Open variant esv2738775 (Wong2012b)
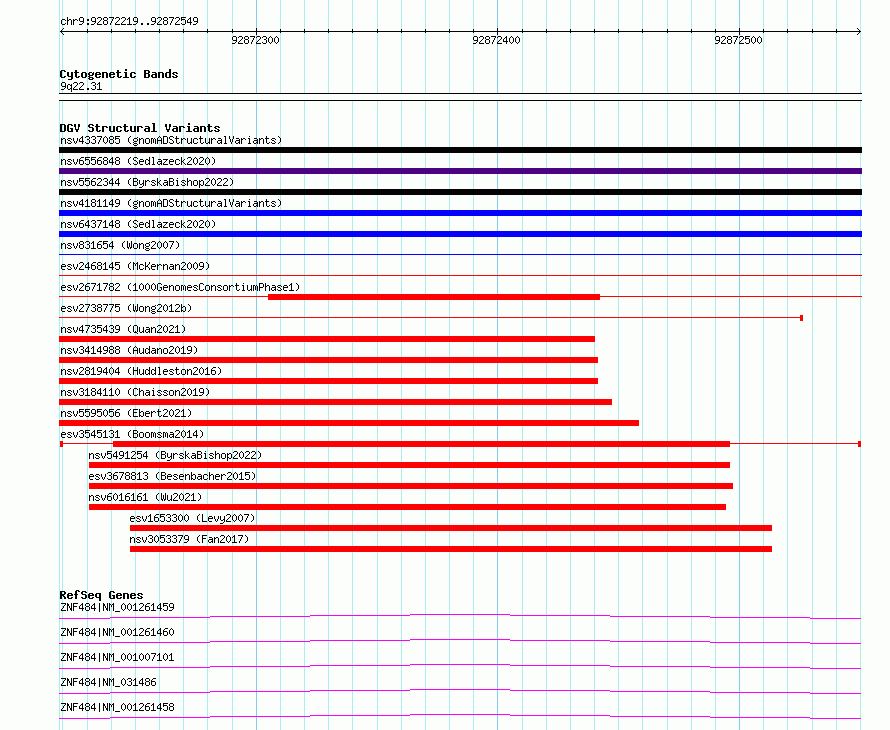The image size is (890, 730). point(126,308)
